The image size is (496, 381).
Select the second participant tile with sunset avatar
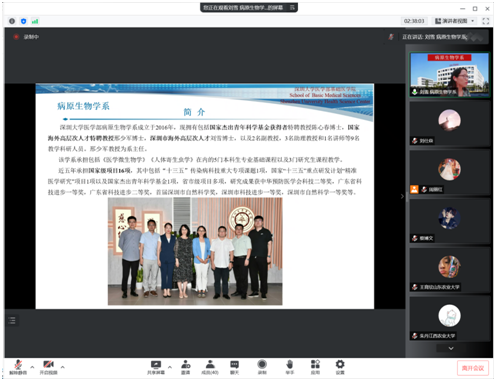click(449, 123)
